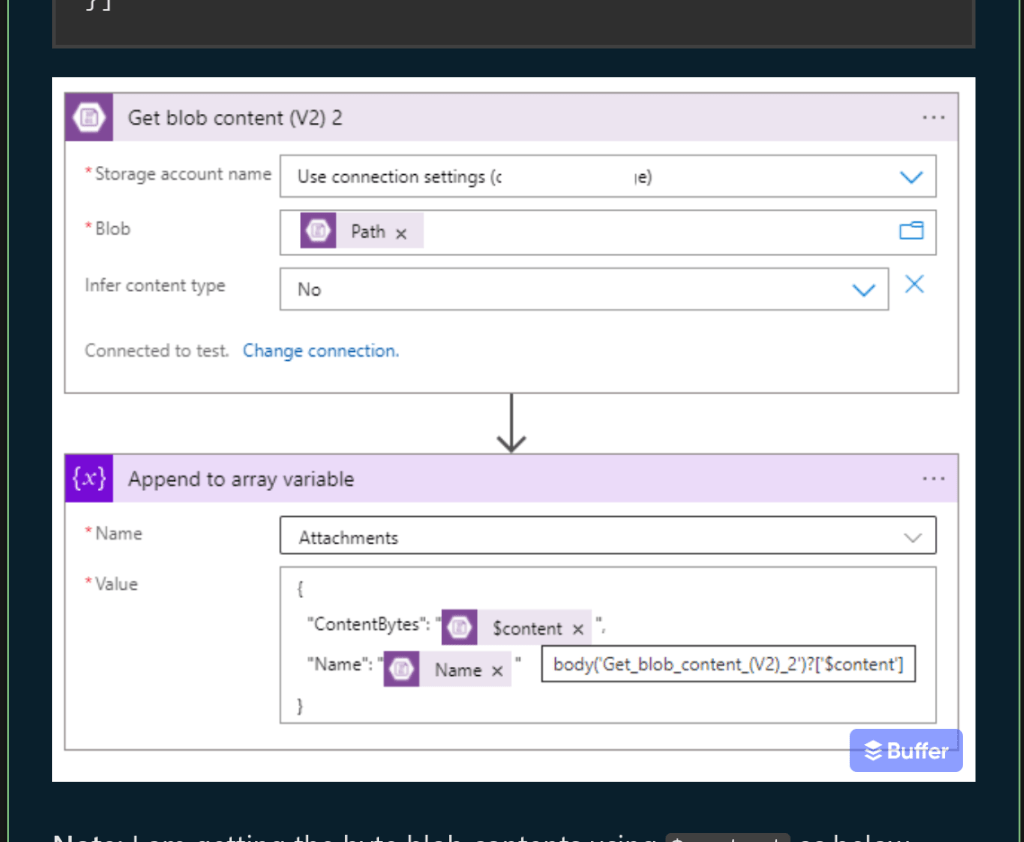Click the Value field label
Screen dimensions: 1024x842
click(x=116, y=584)
